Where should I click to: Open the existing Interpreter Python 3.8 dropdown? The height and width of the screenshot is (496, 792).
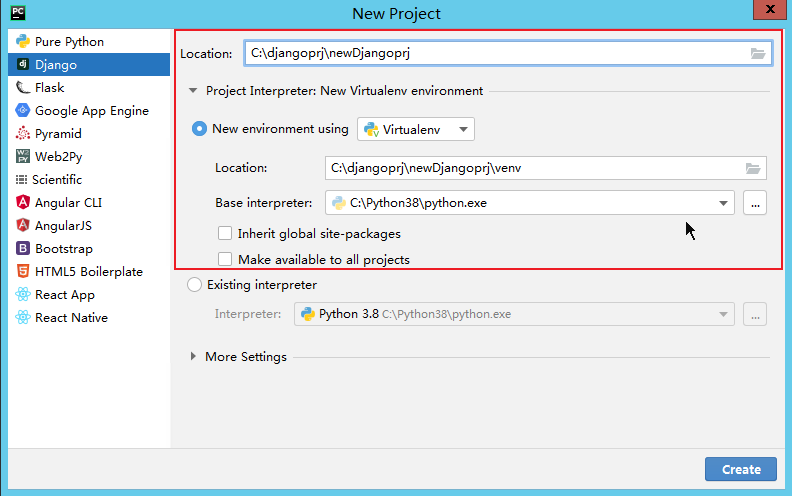514,314
